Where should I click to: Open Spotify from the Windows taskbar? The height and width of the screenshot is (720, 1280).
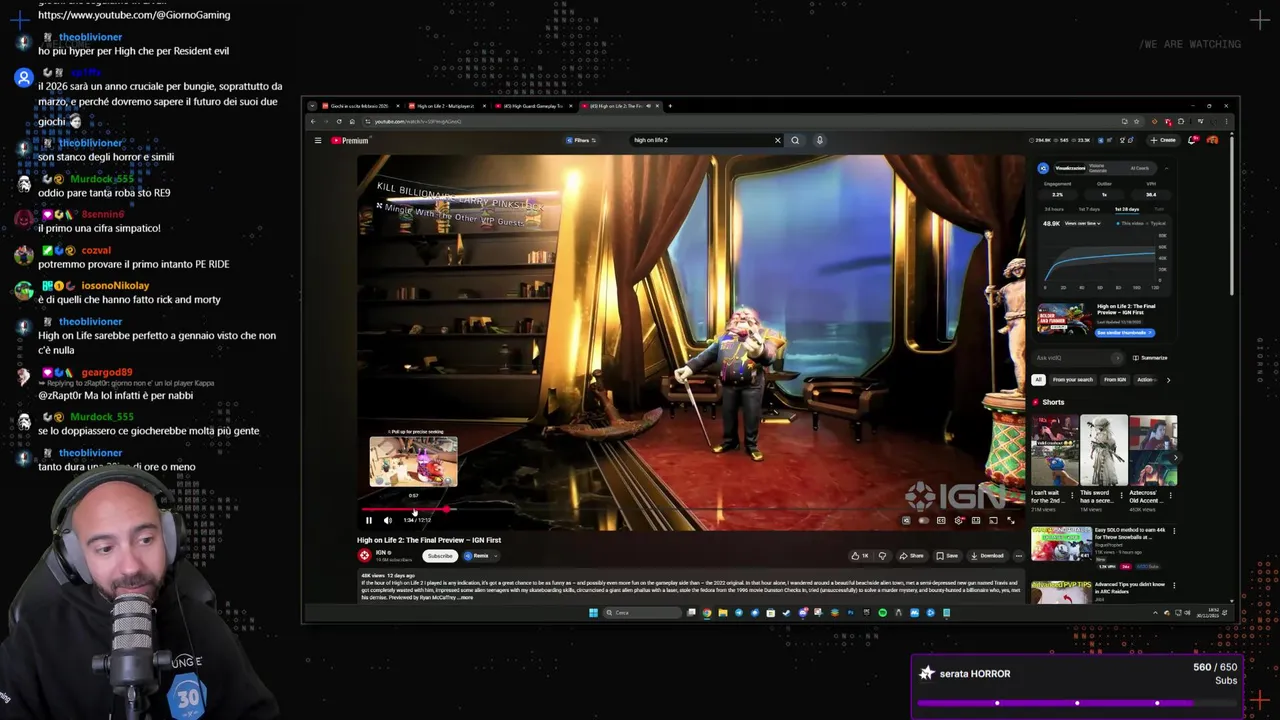coord(882,613)
